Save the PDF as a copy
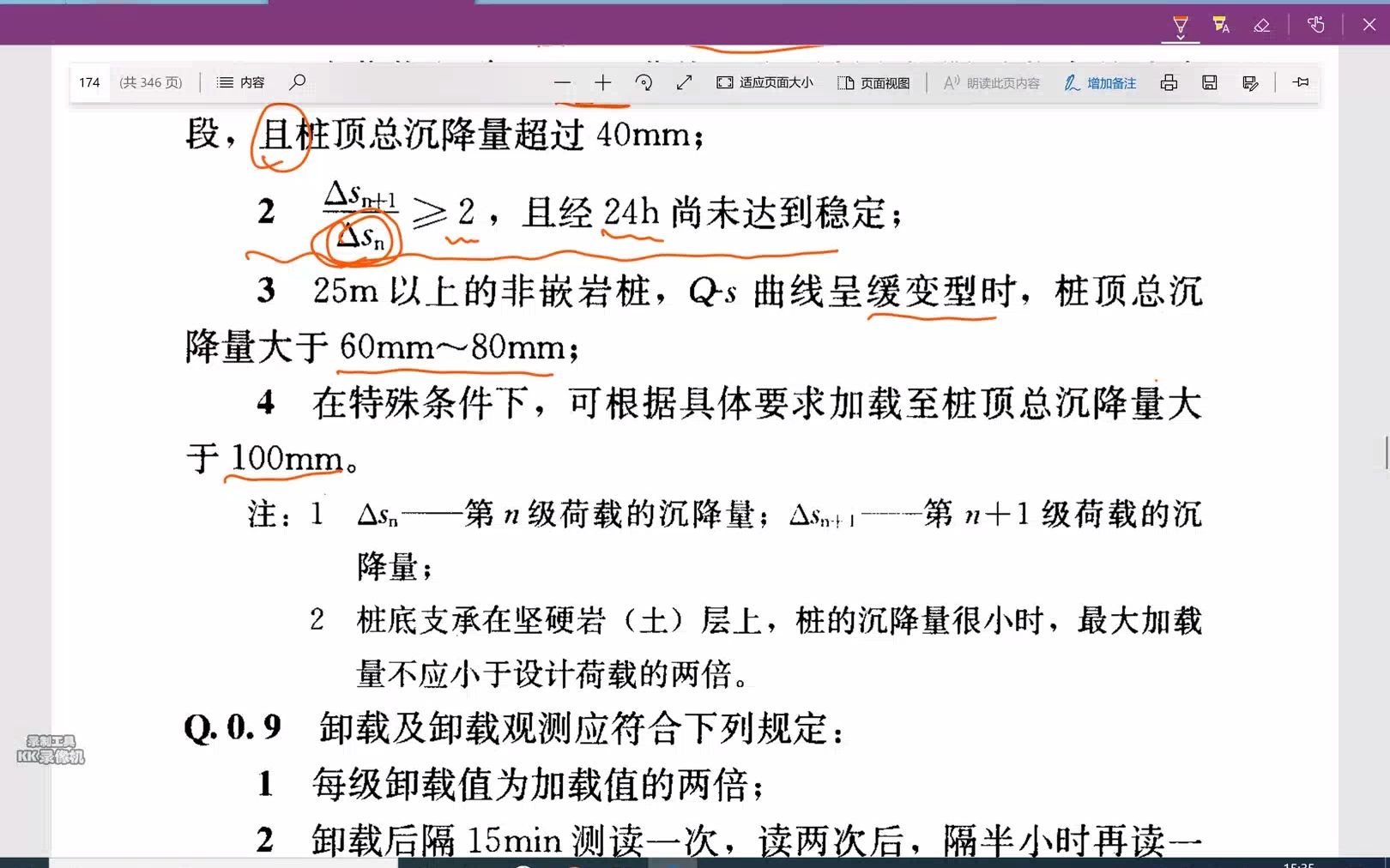 (x=1250, y=82)
